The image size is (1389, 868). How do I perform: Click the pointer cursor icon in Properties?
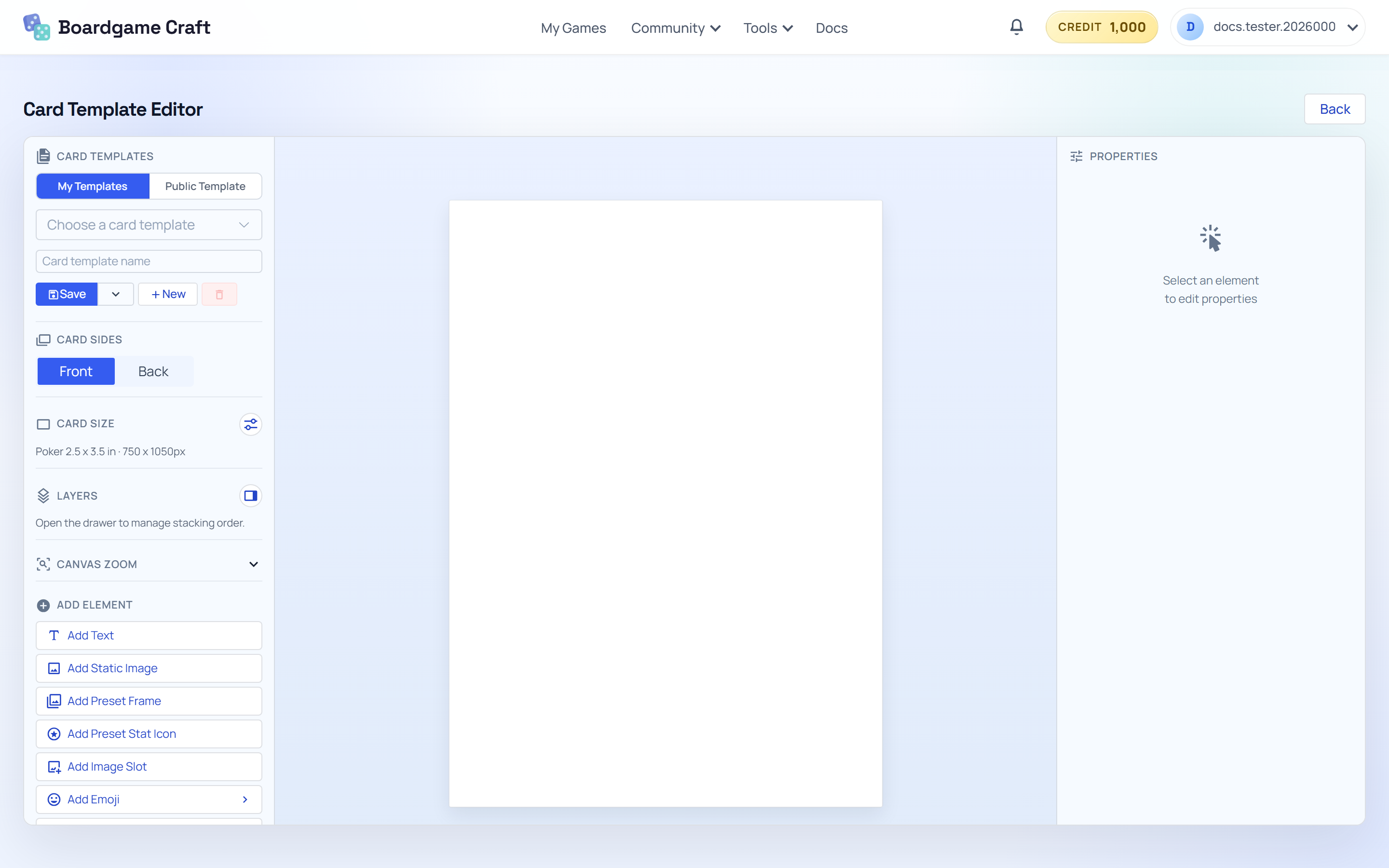pyautogui.click(x=1211, y=238)
